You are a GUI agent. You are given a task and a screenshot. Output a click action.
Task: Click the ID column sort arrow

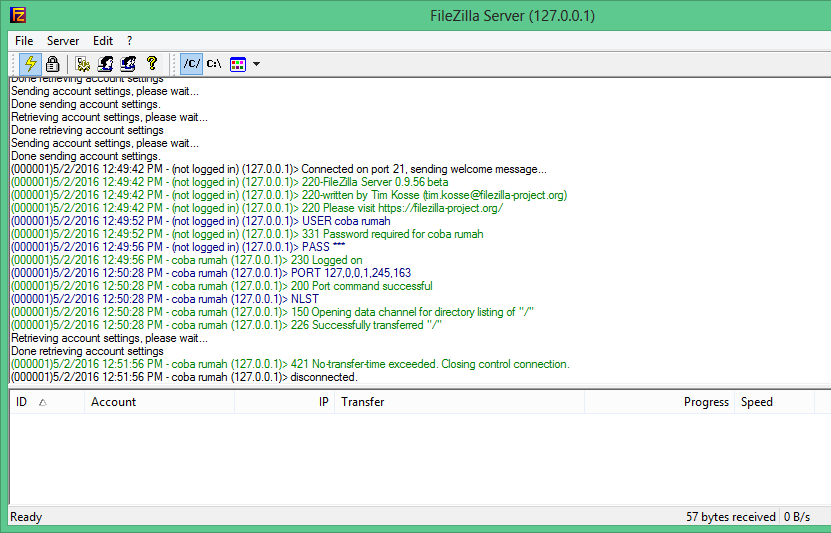(x=43, y=402)
